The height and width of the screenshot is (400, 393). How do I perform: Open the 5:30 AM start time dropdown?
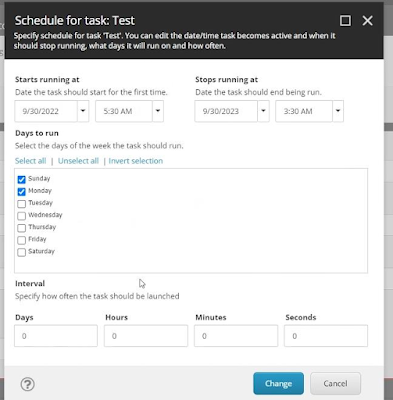[x=158, y=111]
